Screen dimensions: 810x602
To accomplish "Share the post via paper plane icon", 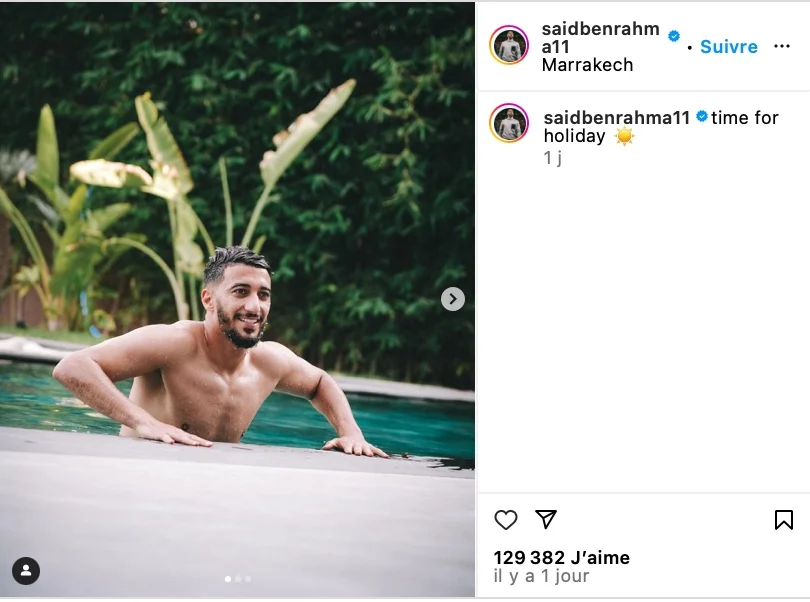I will (x=546, y=519).
